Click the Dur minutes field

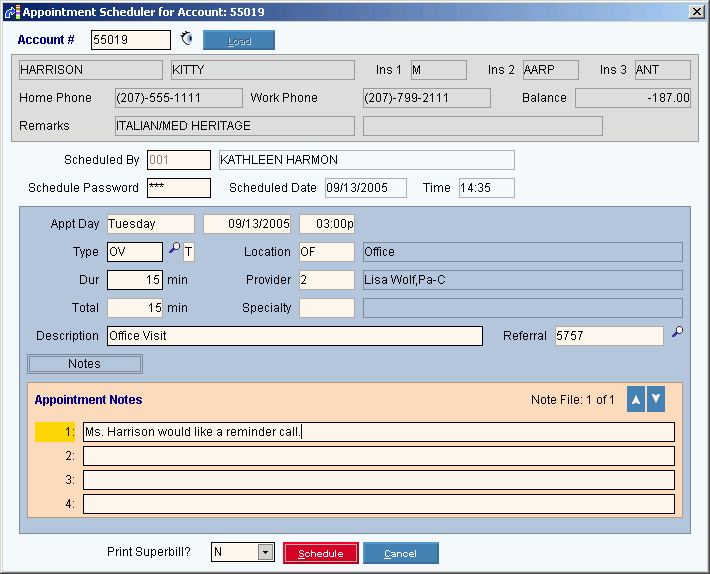pos(135,280)
